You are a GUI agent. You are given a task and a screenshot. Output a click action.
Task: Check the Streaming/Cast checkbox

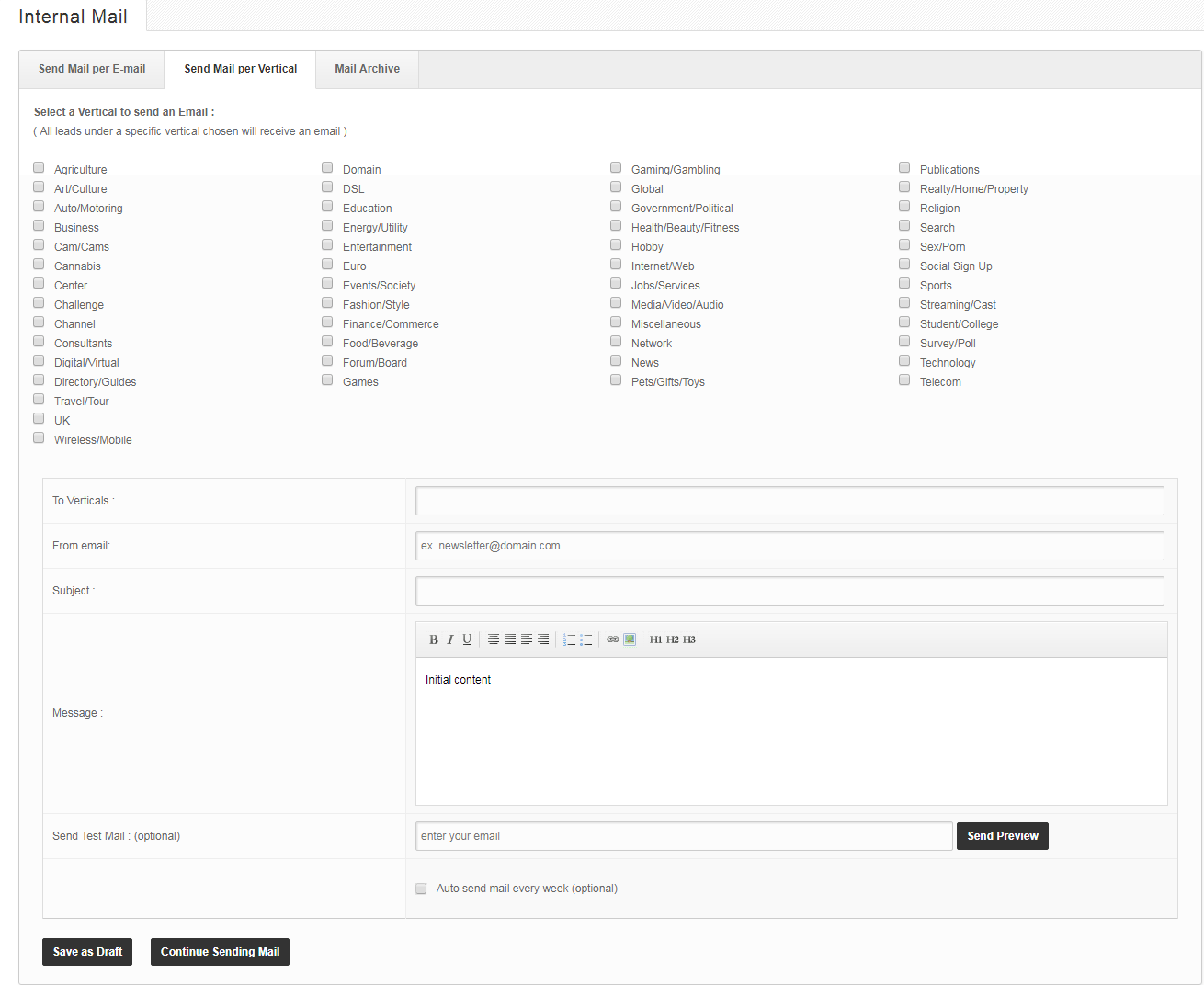click(904, 302)
